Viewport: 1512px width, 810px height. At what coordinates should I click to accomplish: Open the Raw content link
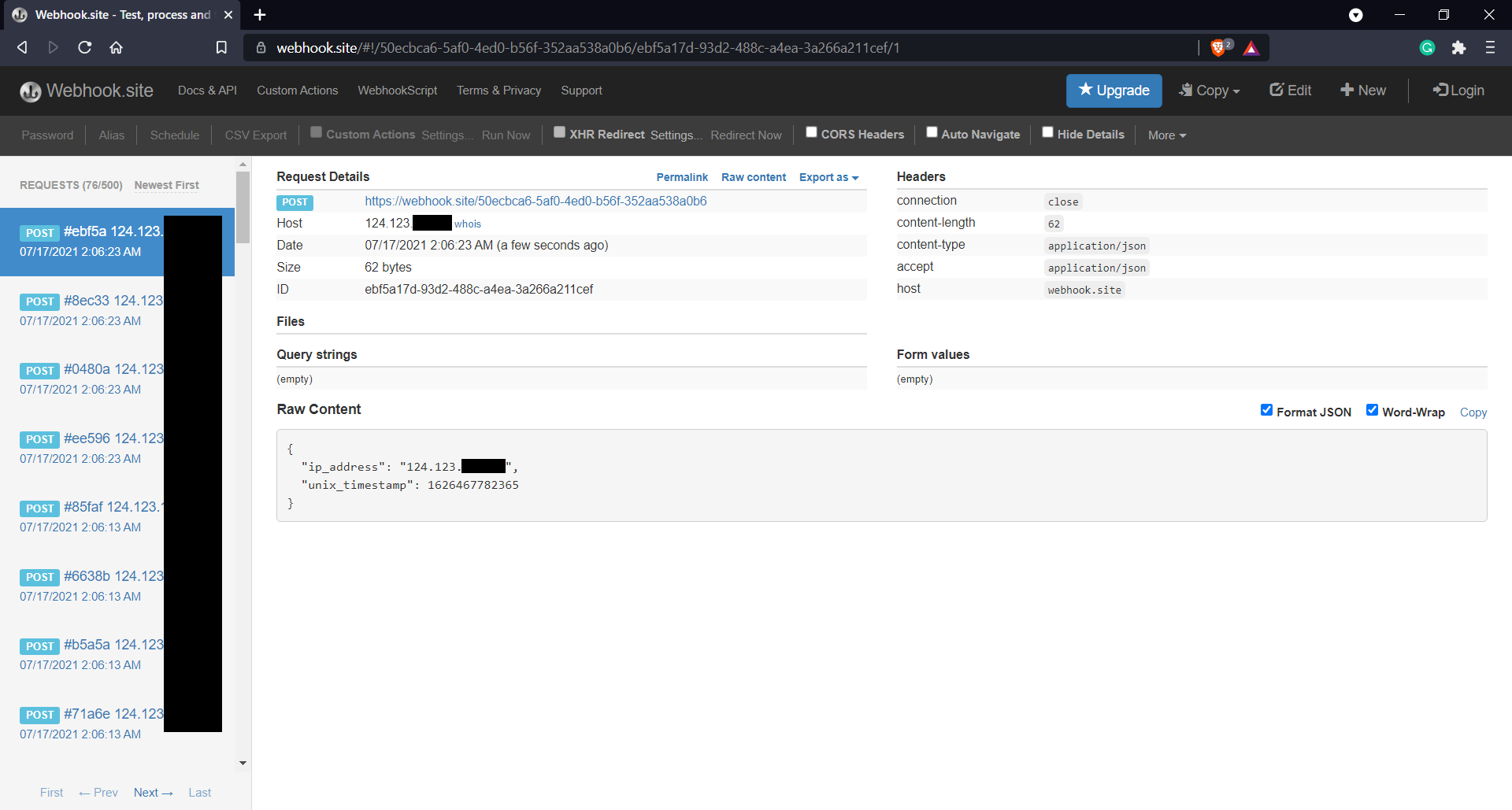tap(754, 177)
